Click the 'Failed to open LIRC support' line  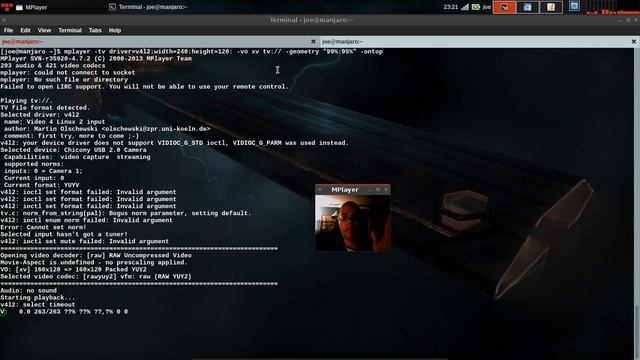click(144, 87)
